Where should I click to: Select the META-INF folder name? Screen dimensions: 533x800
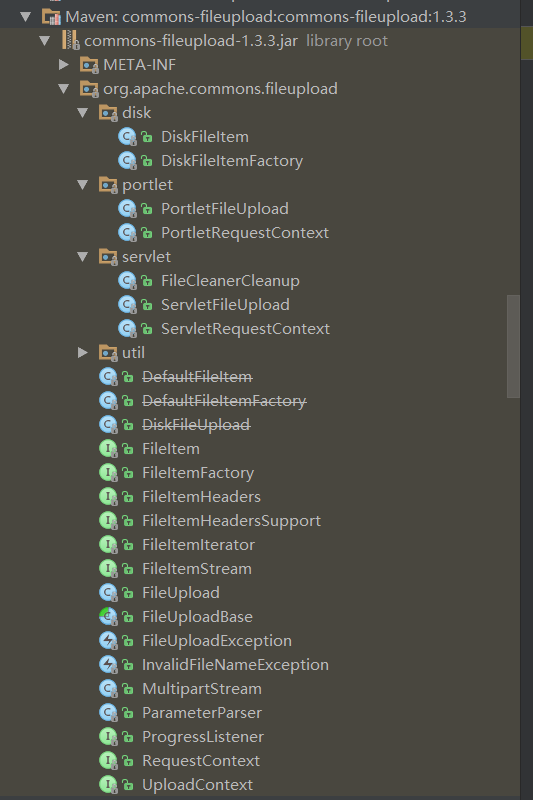pyautogui.click(x=139, y=65)
